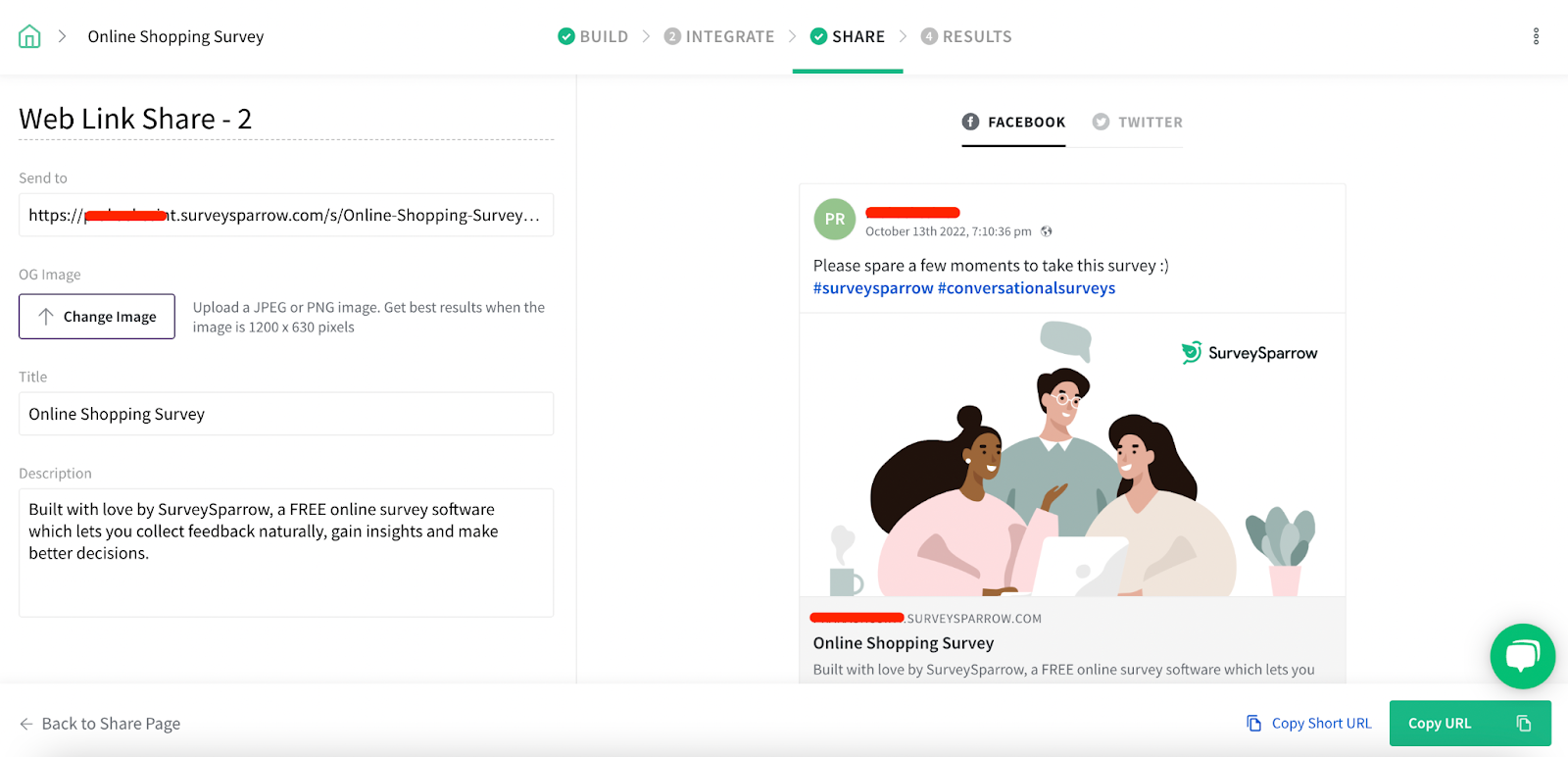Click the #surveysparrow hashtag link
1568x757 pixels.
873,288
